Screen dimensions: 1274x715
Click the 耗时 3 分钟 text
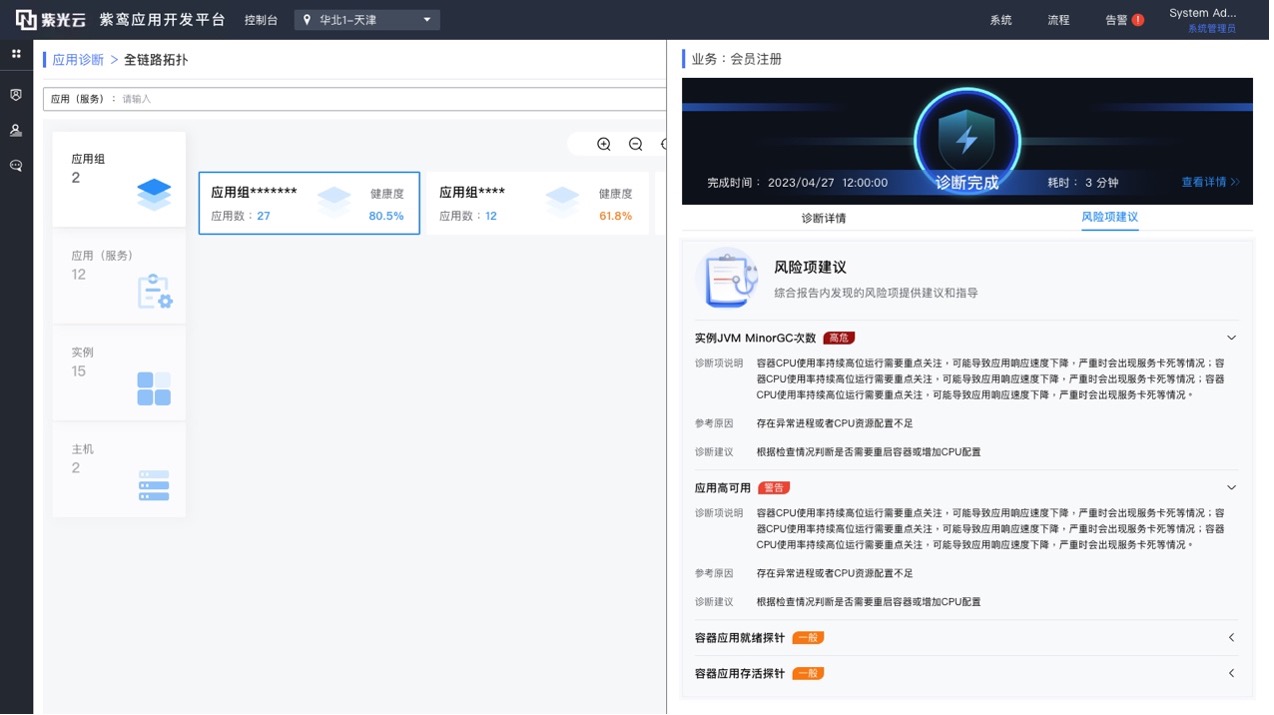tap(1087, 184)
